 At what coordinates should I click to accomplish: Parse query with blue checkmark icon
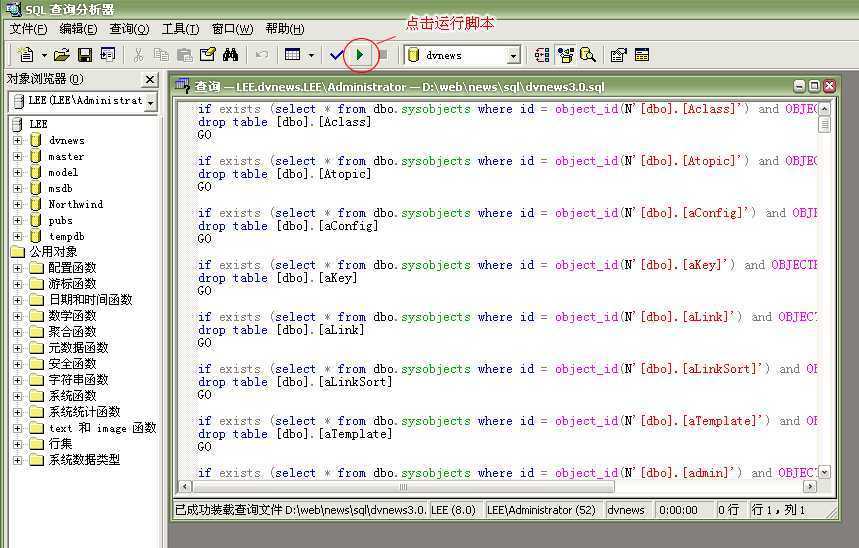click(336, 55)
